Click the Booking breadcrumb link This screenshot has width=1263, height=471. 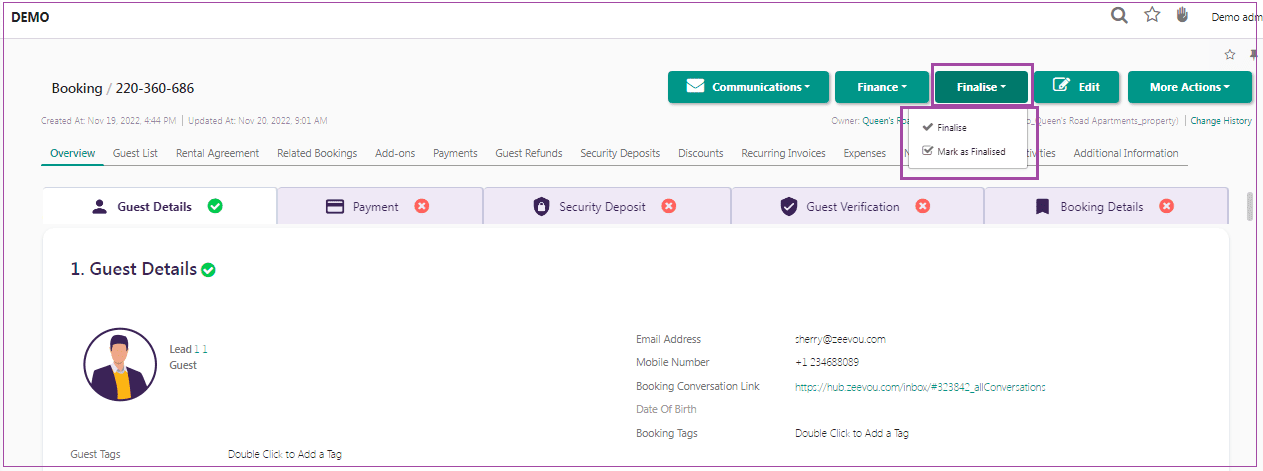click(77, 88)
